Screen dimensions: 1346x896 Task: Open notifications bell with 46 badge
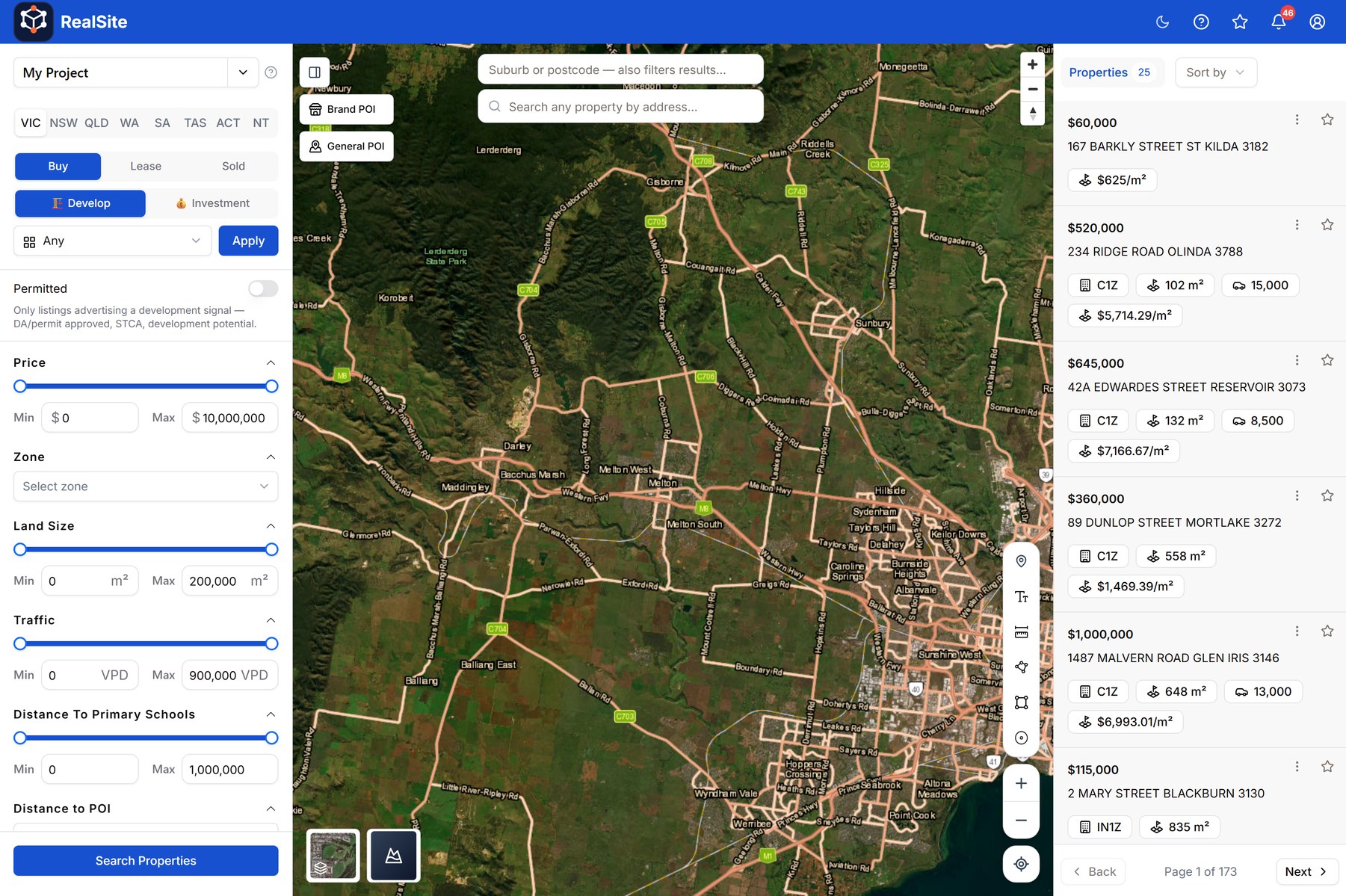pyautogui.click(x=1279, y=22)
